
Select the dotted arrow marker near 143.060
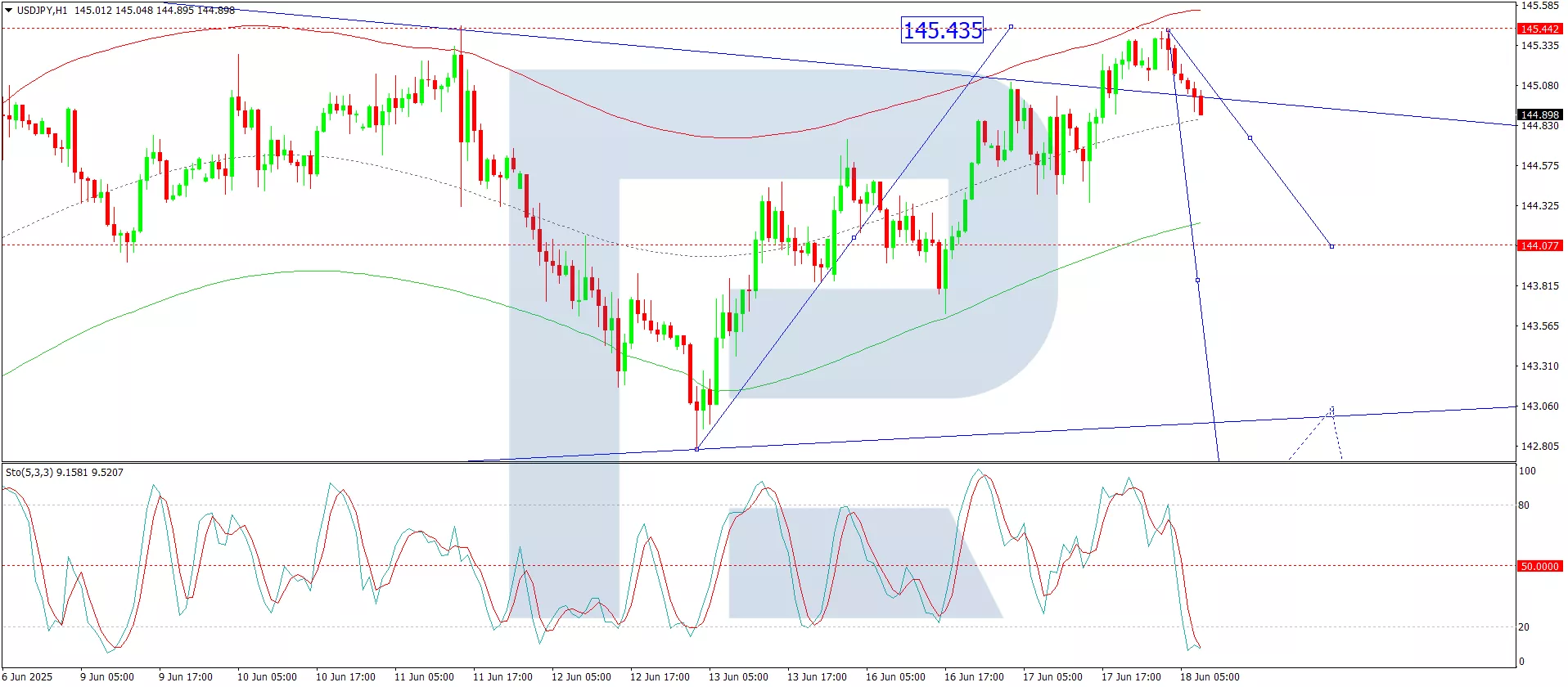coord(1332,409)
